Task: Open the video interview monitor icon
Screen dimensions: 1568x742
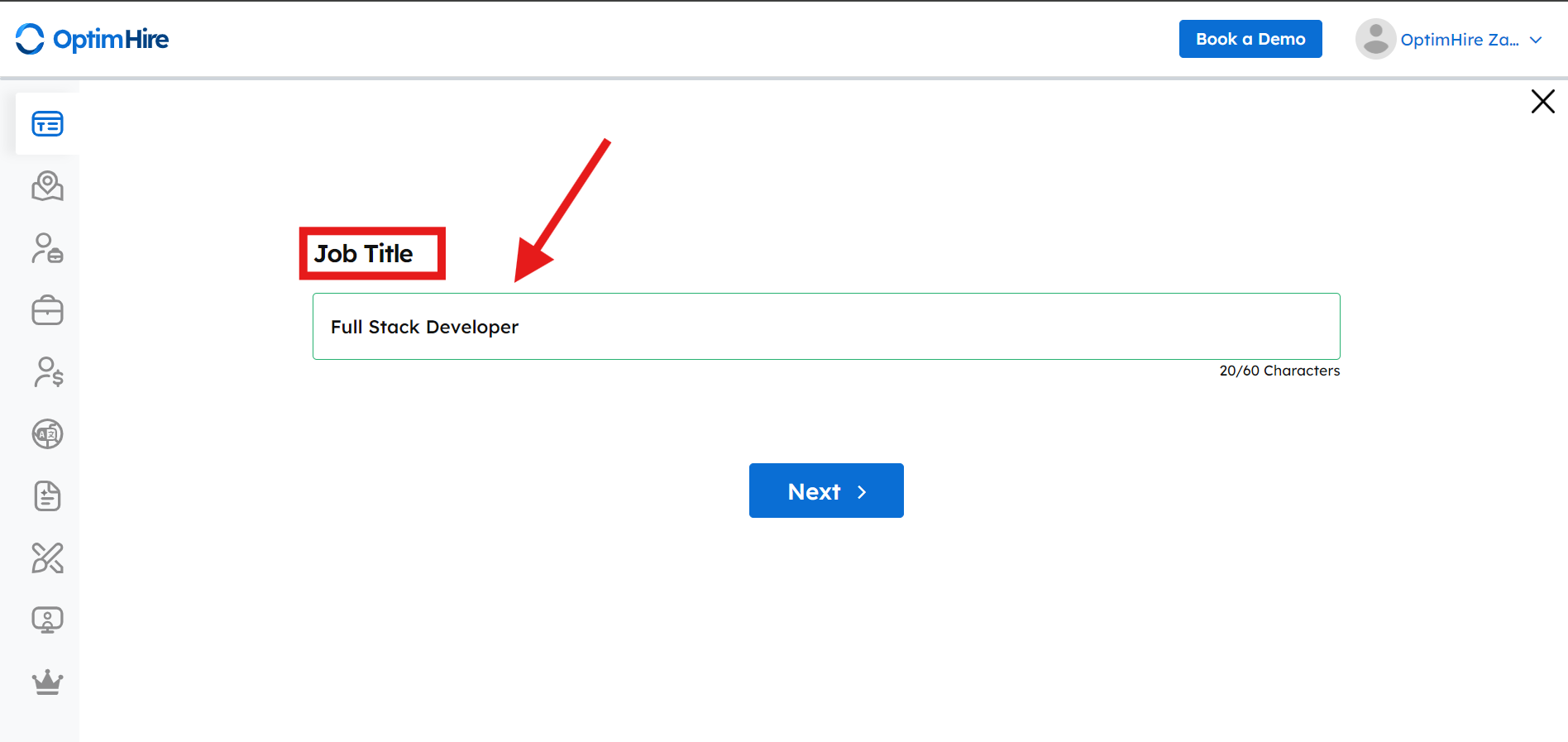Action: 47,620
